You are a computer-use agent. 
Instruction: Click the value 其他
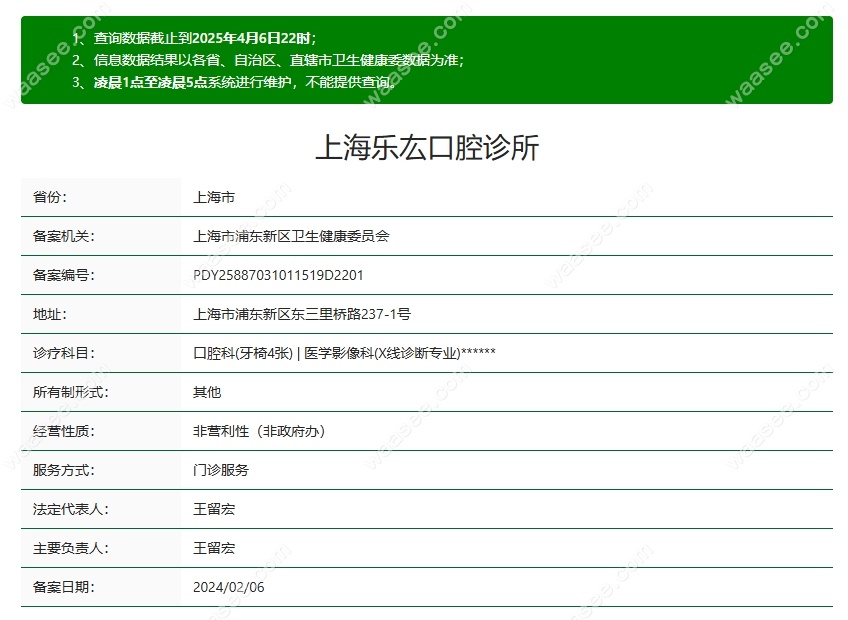[x=207, y=392]
